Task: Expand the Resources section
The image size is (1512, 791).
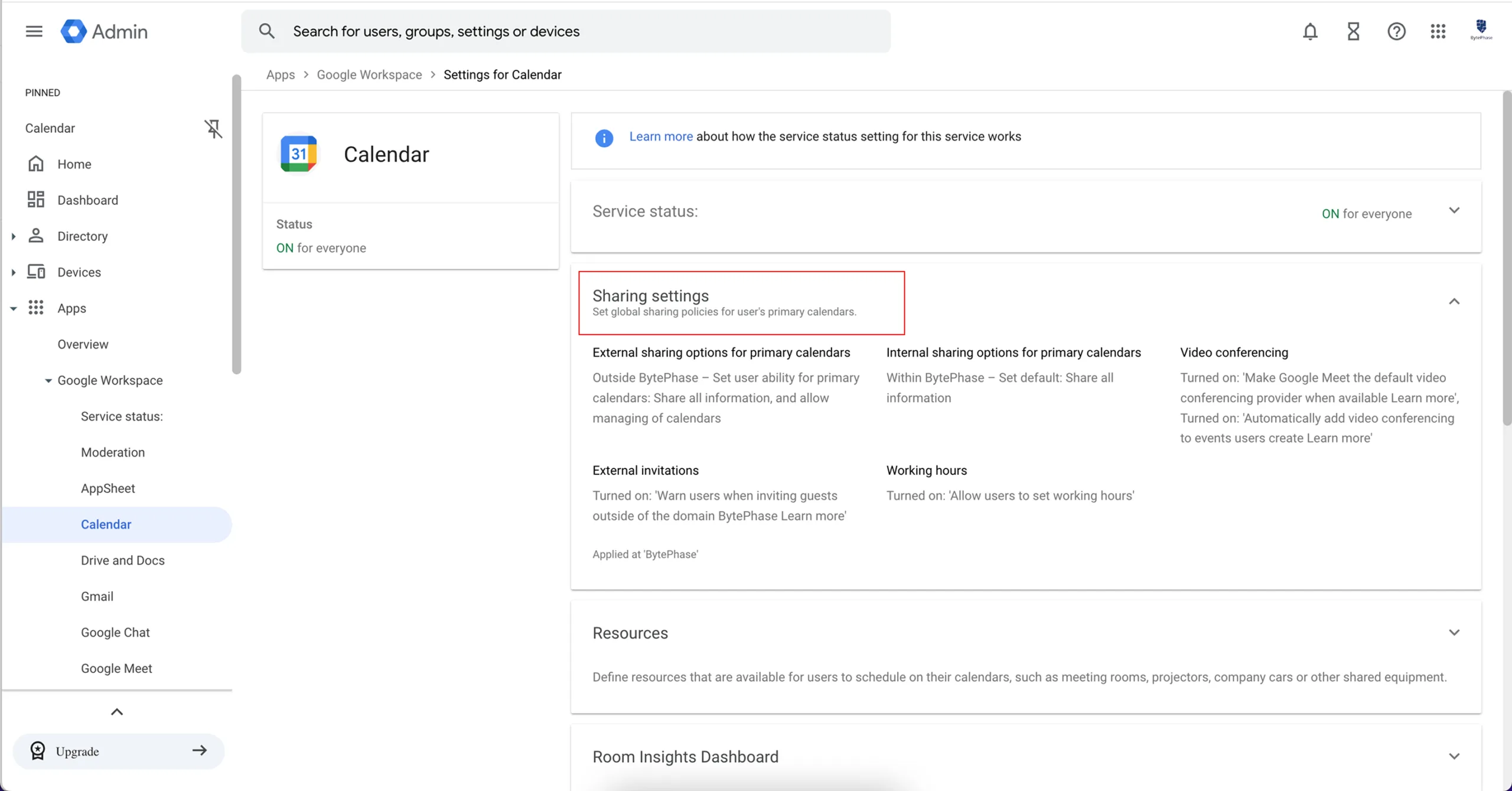Action: pos(1454,632)
